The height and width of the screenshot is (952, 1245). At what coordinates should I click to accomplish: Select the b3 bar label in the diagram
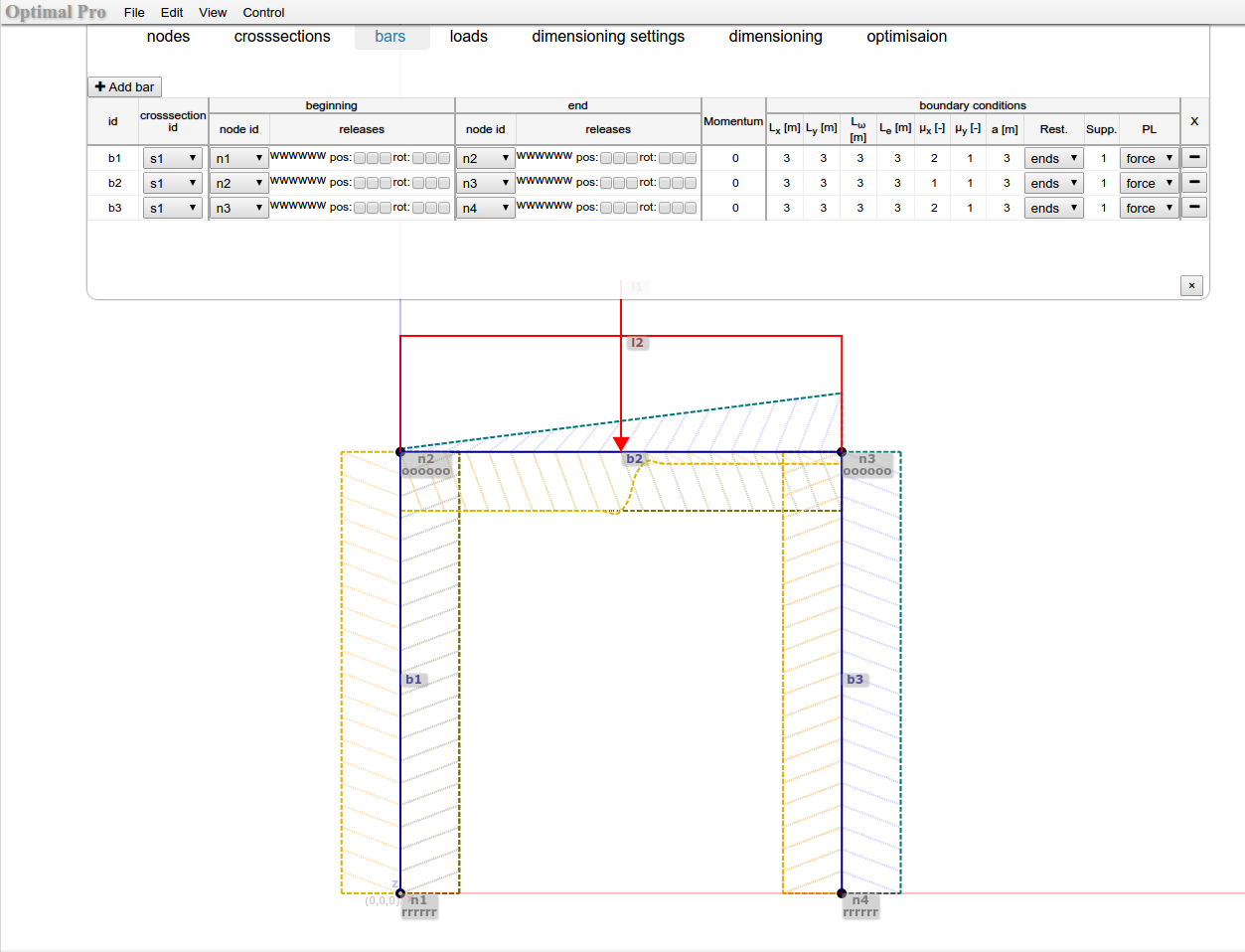[855, 680]
